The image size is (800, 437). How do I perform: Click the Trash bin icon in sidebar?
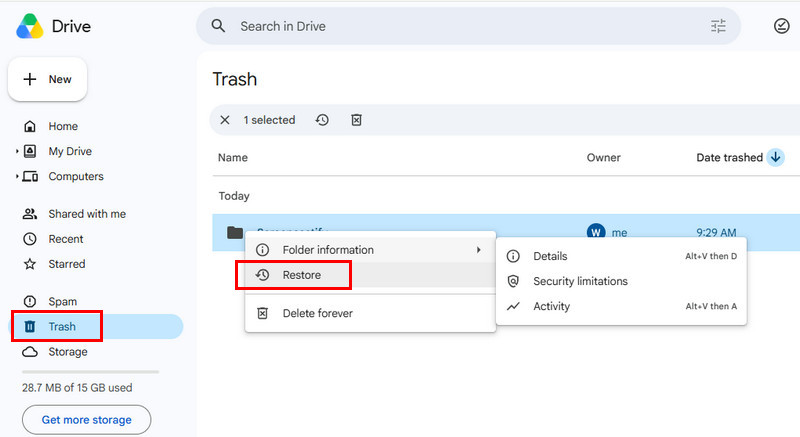click(30, 326)
